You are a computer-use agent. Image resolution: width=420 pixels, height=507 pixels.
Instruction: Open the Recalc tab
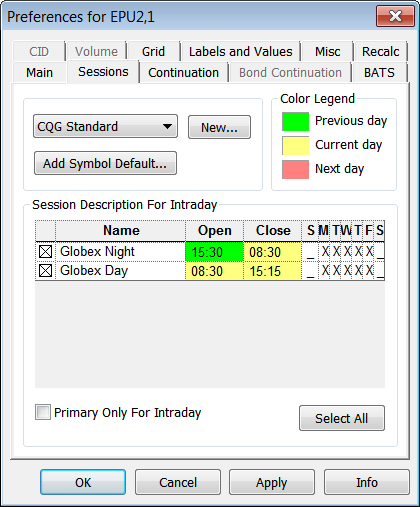[381, 52]
